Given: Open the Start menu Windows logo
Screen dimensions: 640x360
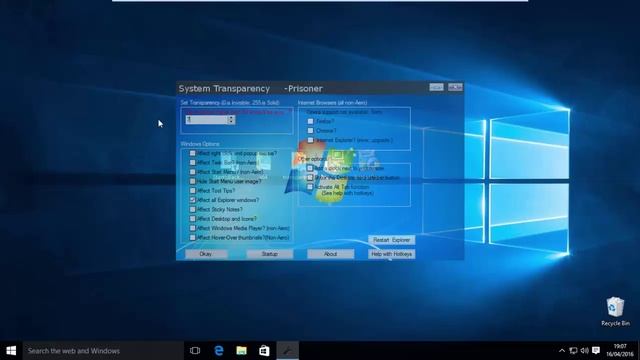Looking at the screenshot, I should point(11,351).
